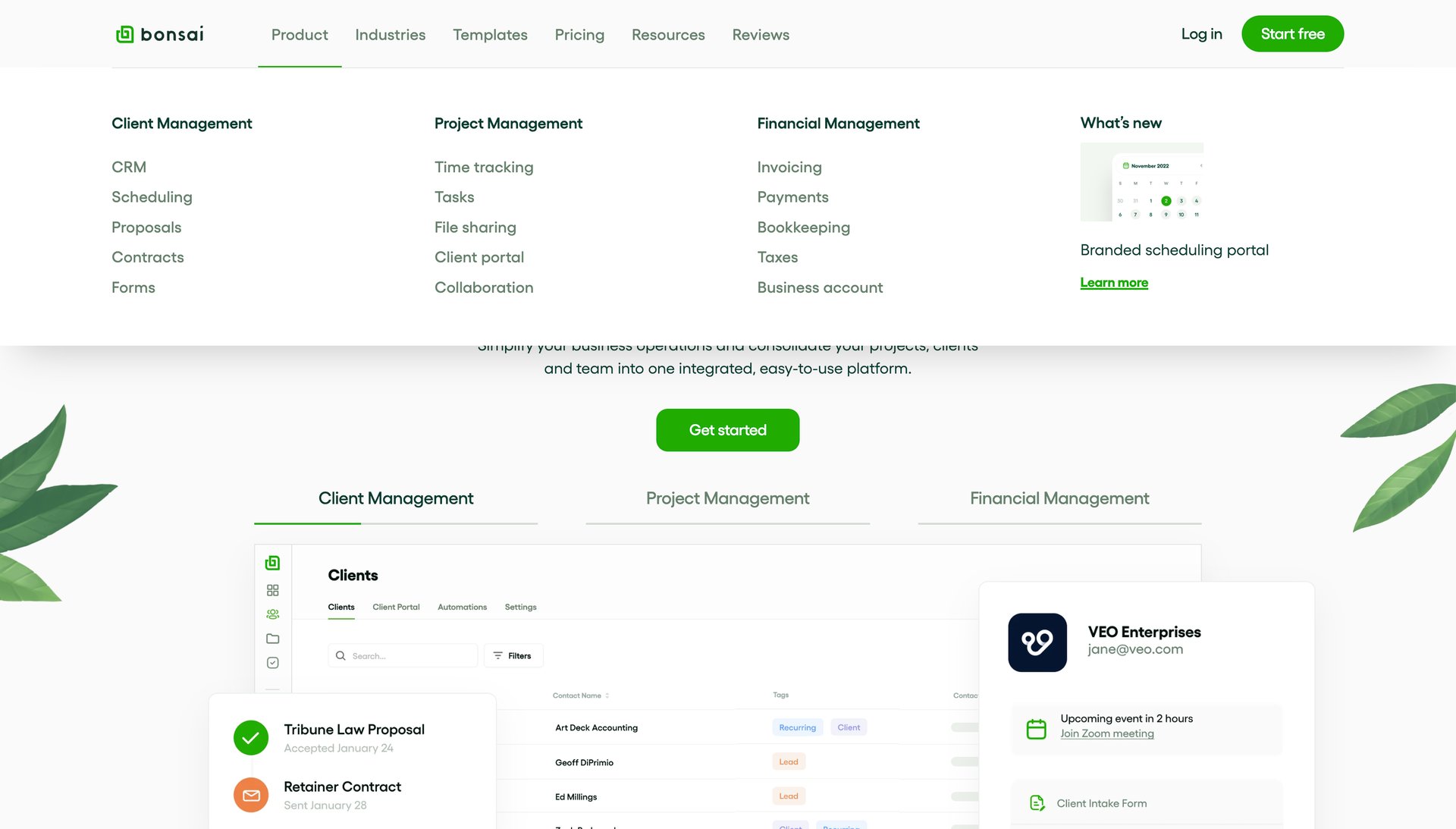
Task: Click the Start free button
Action: tap(1292, 33)
